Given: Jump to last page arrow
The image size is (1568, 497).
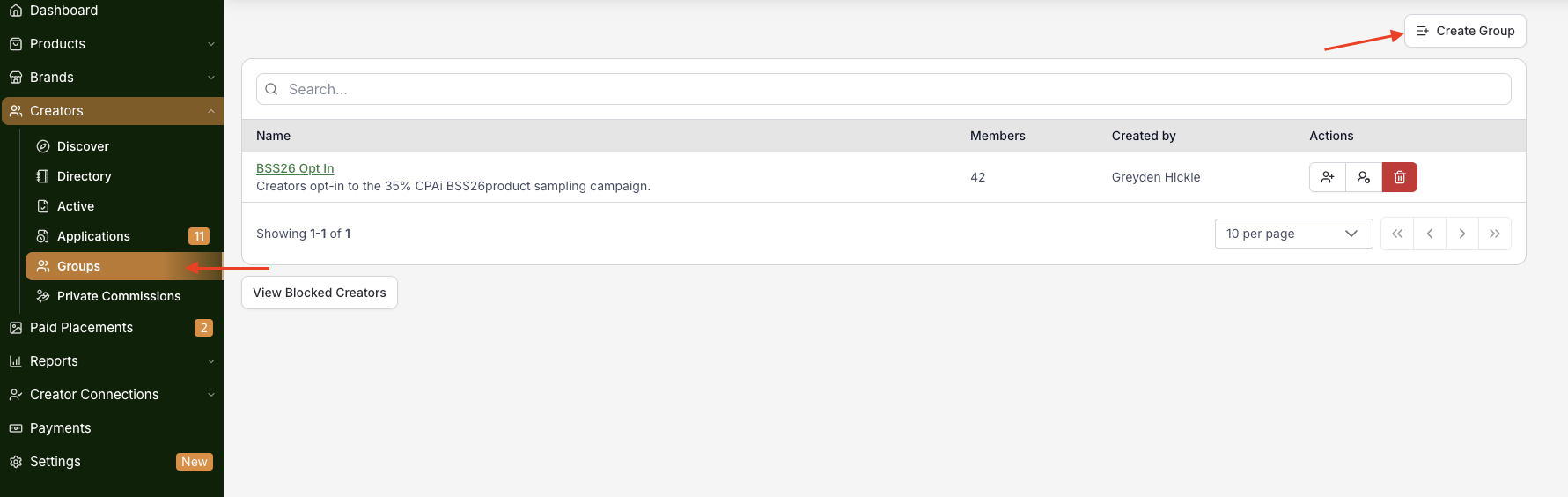Looking at the screenshot, I should click(x=1495, y=234).
